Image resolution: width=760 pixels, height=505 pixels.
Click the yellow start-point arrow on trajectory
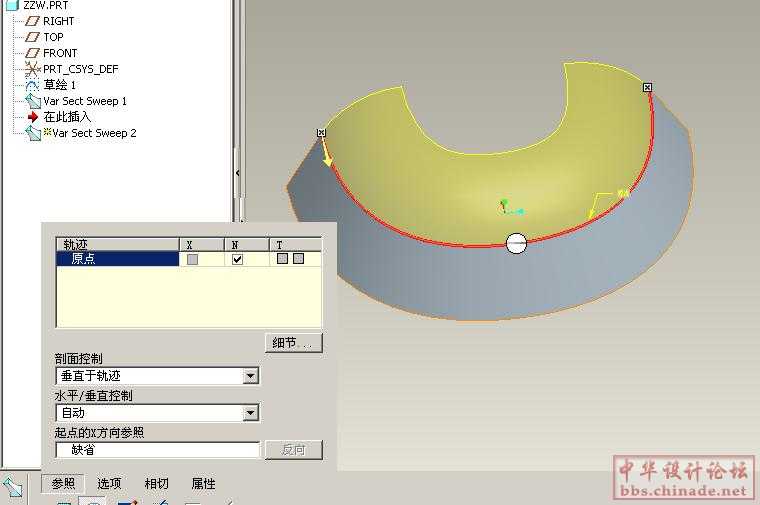327,158
